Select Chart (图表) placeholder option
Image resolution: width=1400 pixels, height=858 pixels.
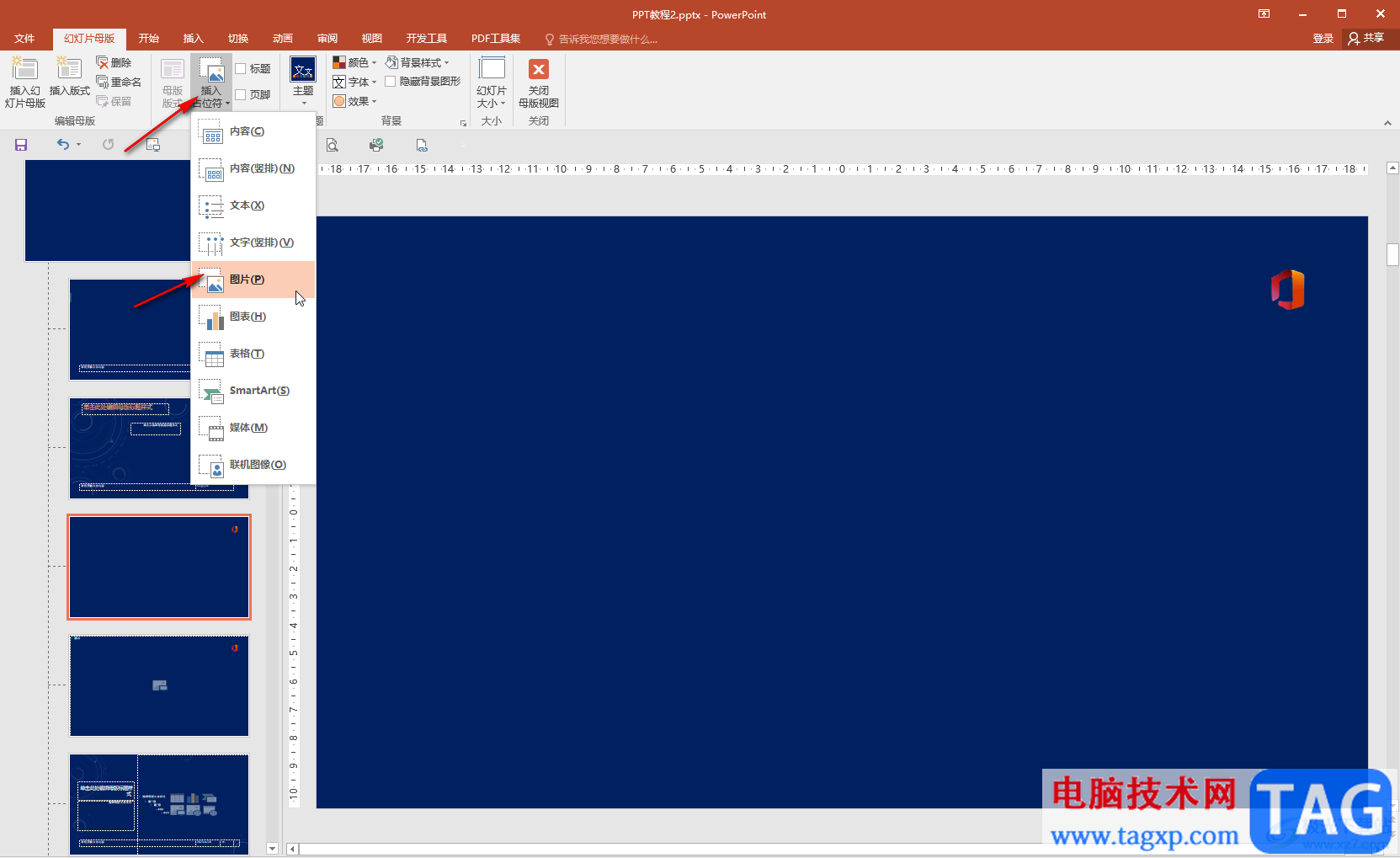(x=253, y=317)
